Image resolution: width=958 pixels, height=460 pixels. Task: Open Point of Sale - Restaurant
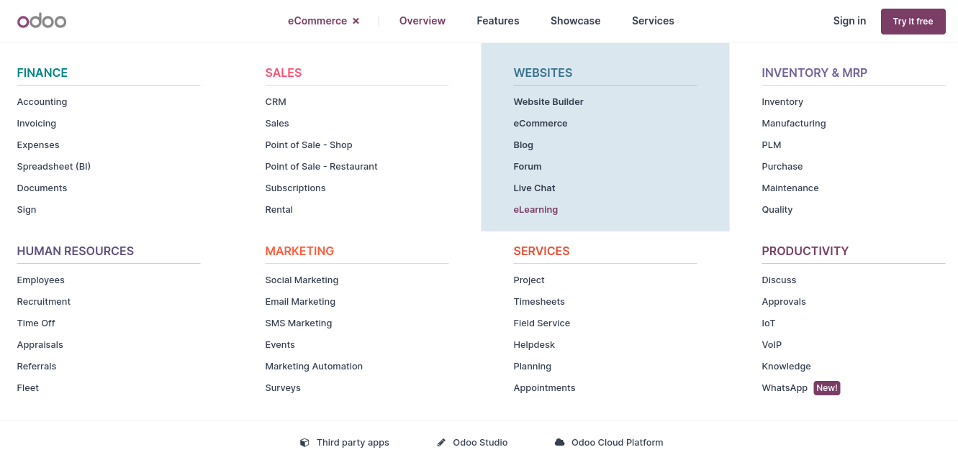pos(321,167)
